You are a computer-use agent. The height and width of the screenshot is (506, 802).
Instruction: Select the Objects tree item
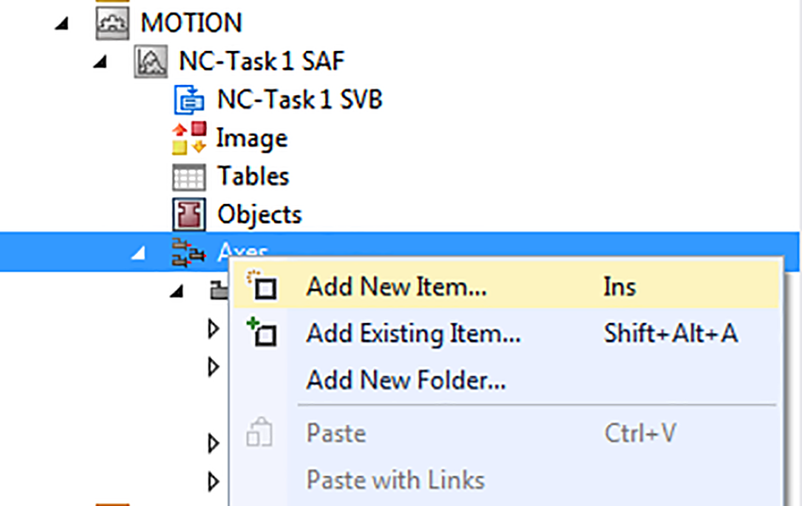click(259, 214)
